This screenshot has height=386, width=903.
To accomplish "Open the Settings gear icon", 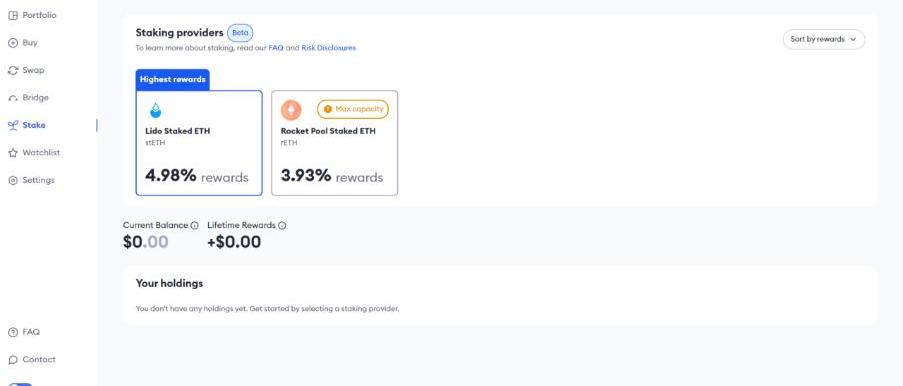I will point(13,180).
